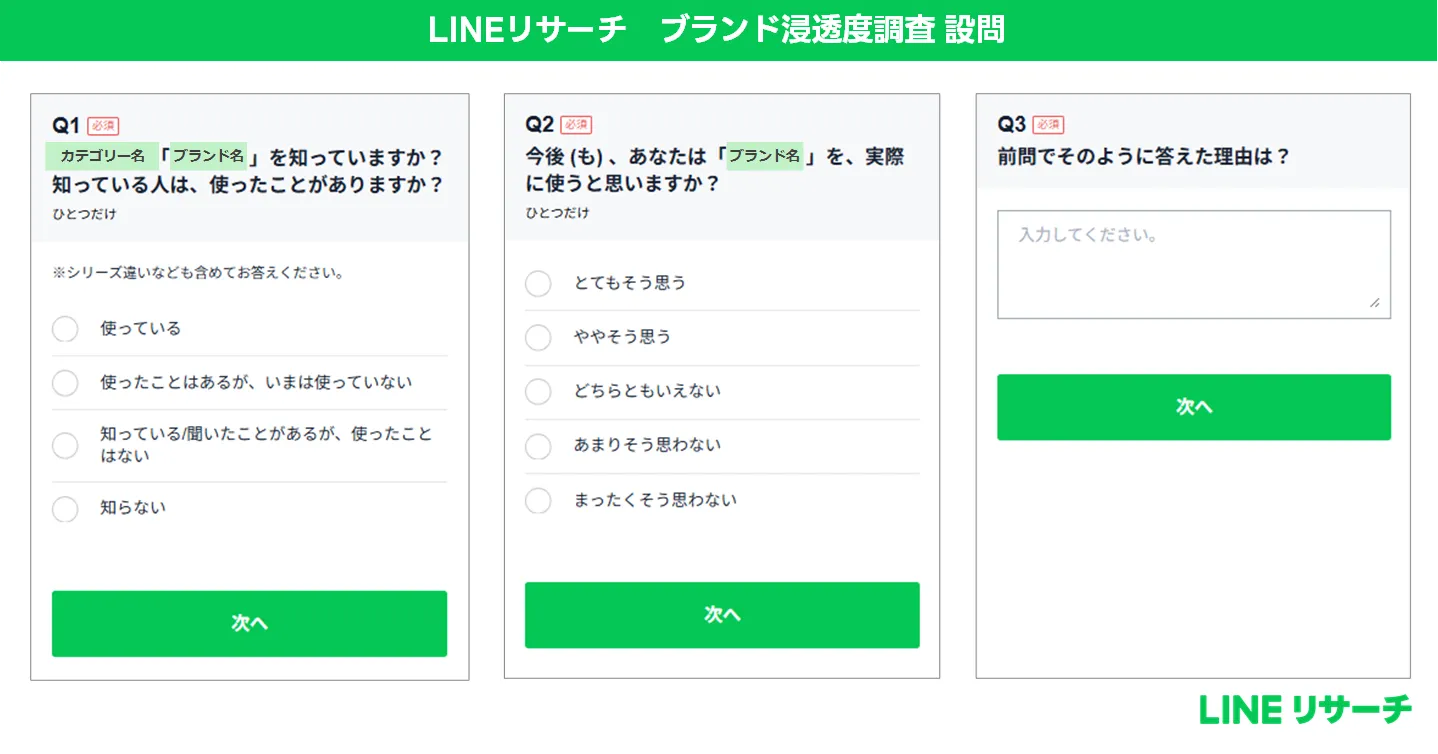Select 知っている/聞いたことがあるが radio option
The height and width of the screenshot is (754, 1438).
pyautogui.click(x=65, y=446)
